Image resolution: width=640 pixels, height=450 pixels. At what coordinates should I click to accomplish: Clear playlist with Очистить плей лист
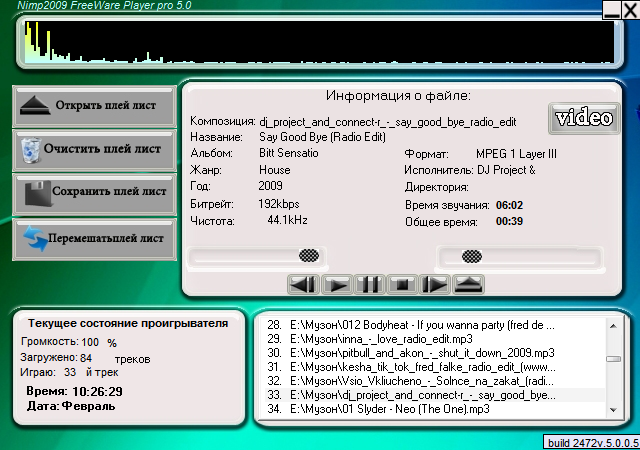tap(95, 149)
